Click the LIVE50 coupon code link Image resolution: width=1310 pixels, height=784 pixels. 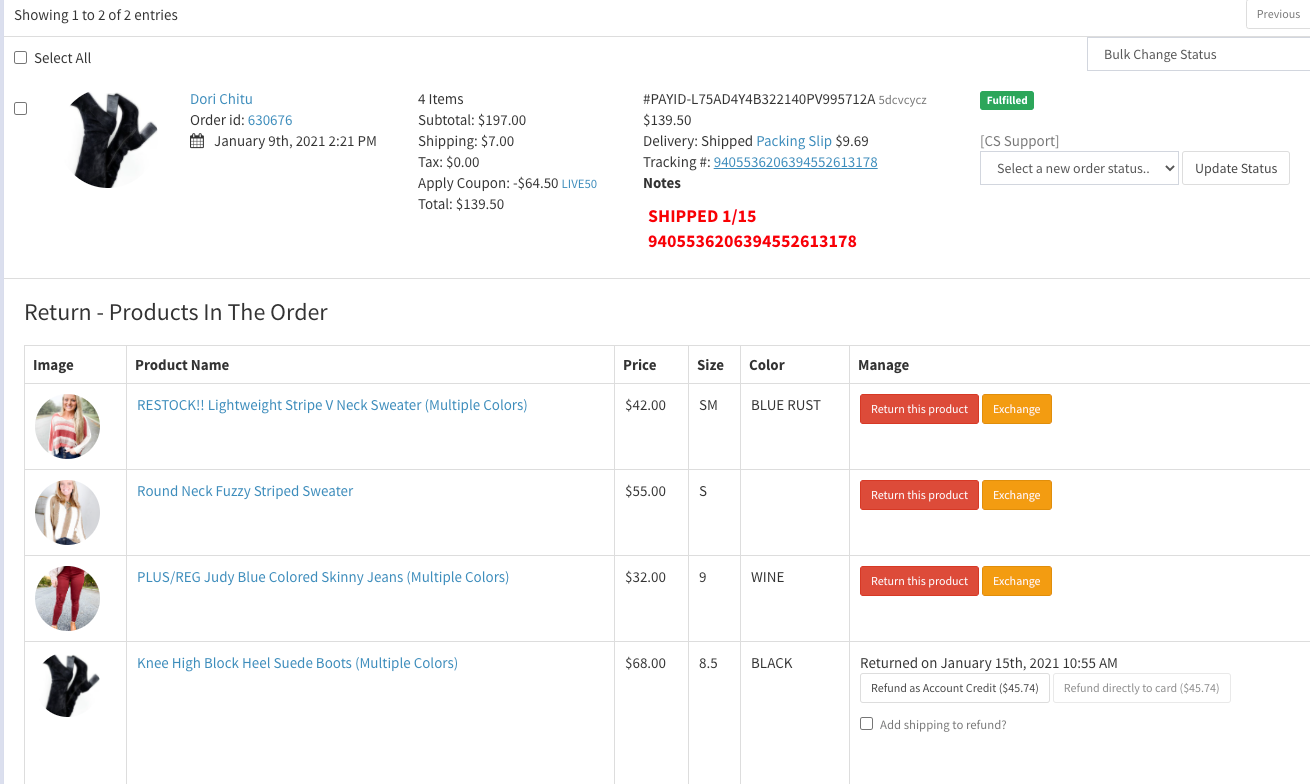click(579, 184)
